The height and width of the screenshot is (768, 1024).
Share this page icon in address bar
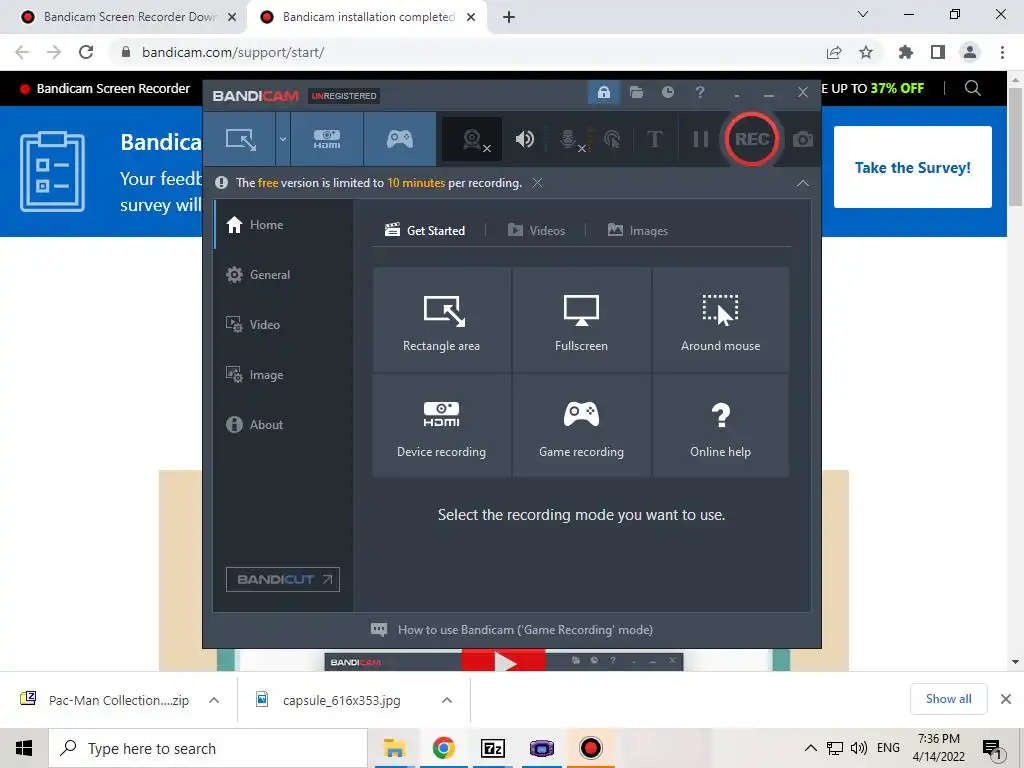coord(834,52)
